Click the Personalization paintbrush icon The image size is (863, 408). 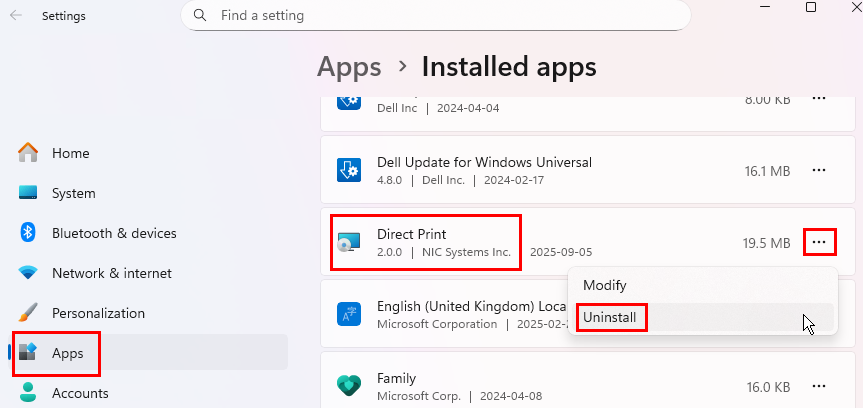pos(28,313)
